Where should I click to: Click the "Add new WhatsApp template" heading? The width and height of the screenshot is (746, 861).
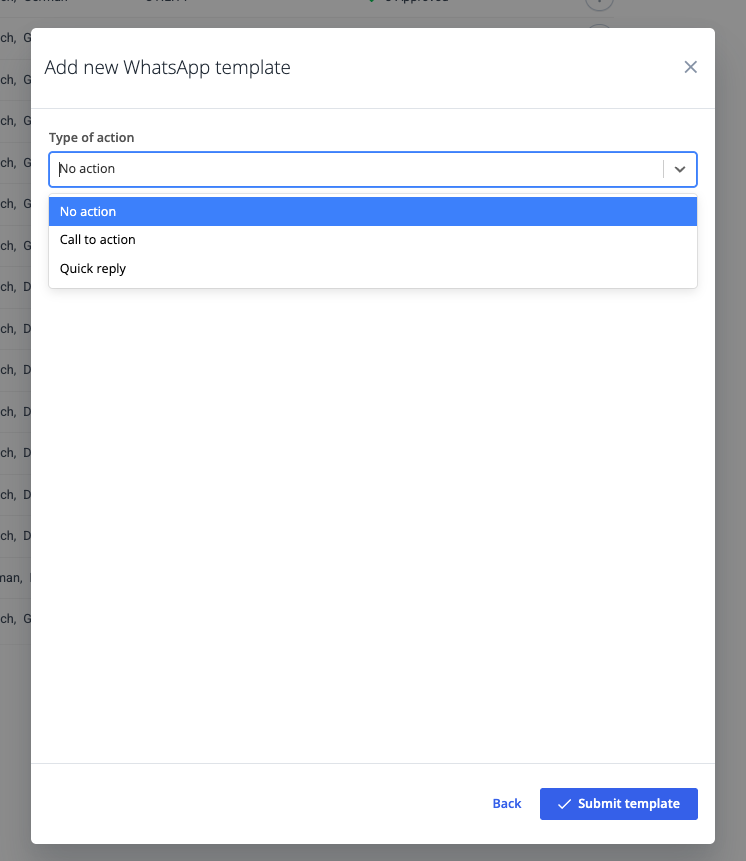168,67
